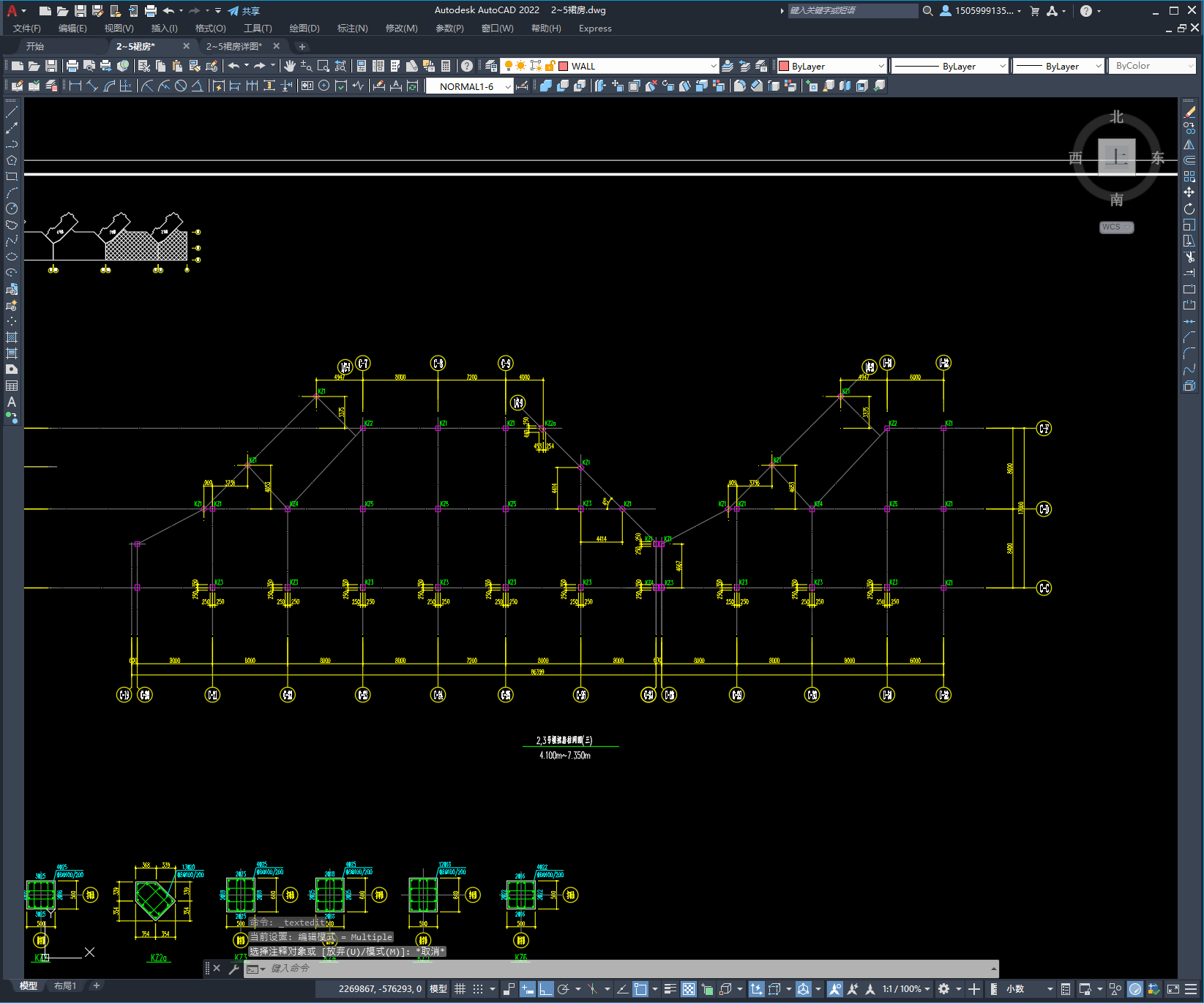1204x1003 pixels.
Task: Open the Autodesk App Store cart
Action: (x=1035, y=11)
